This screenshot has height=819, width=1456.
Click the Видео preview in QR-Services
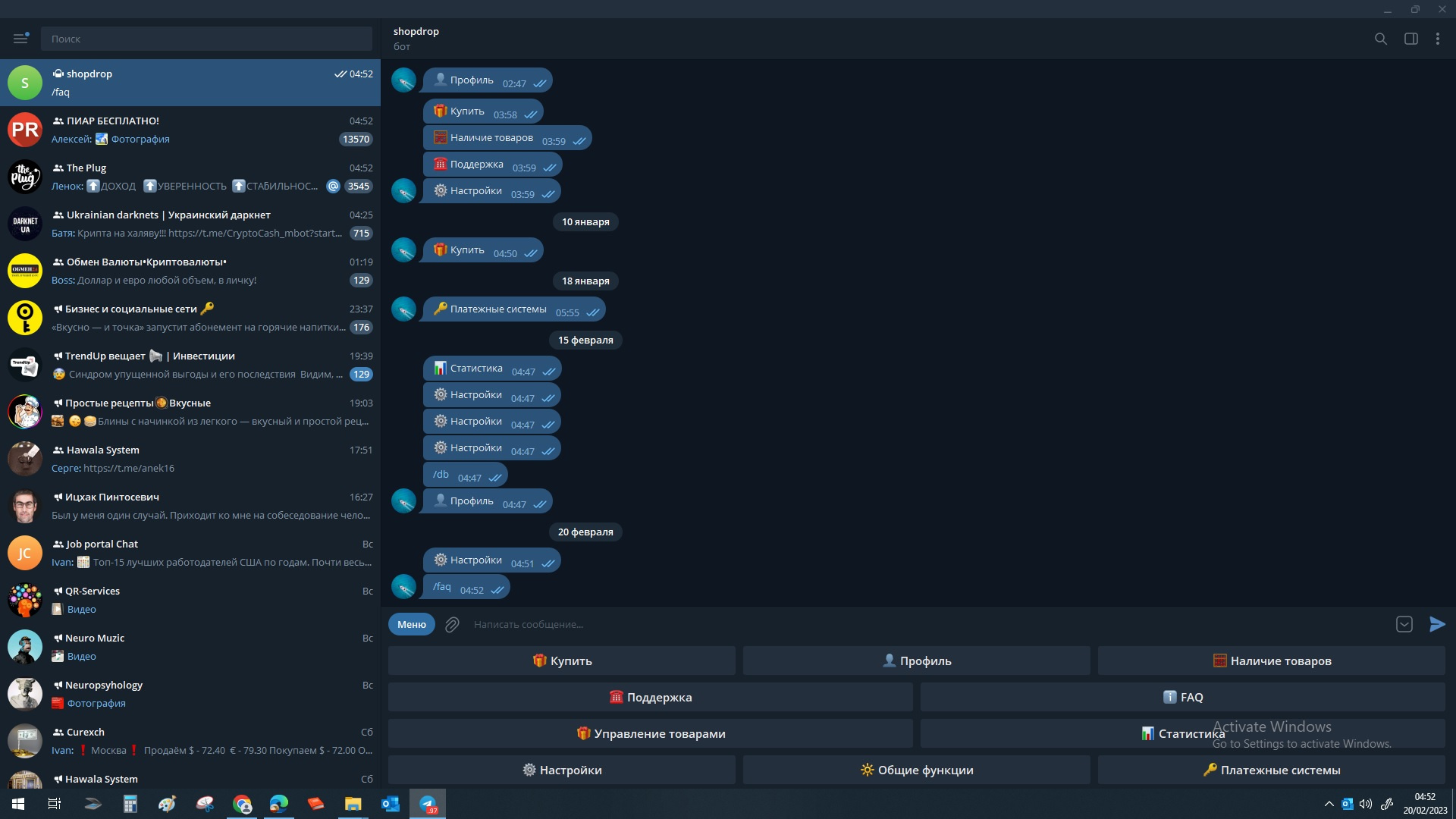[81, 609]
